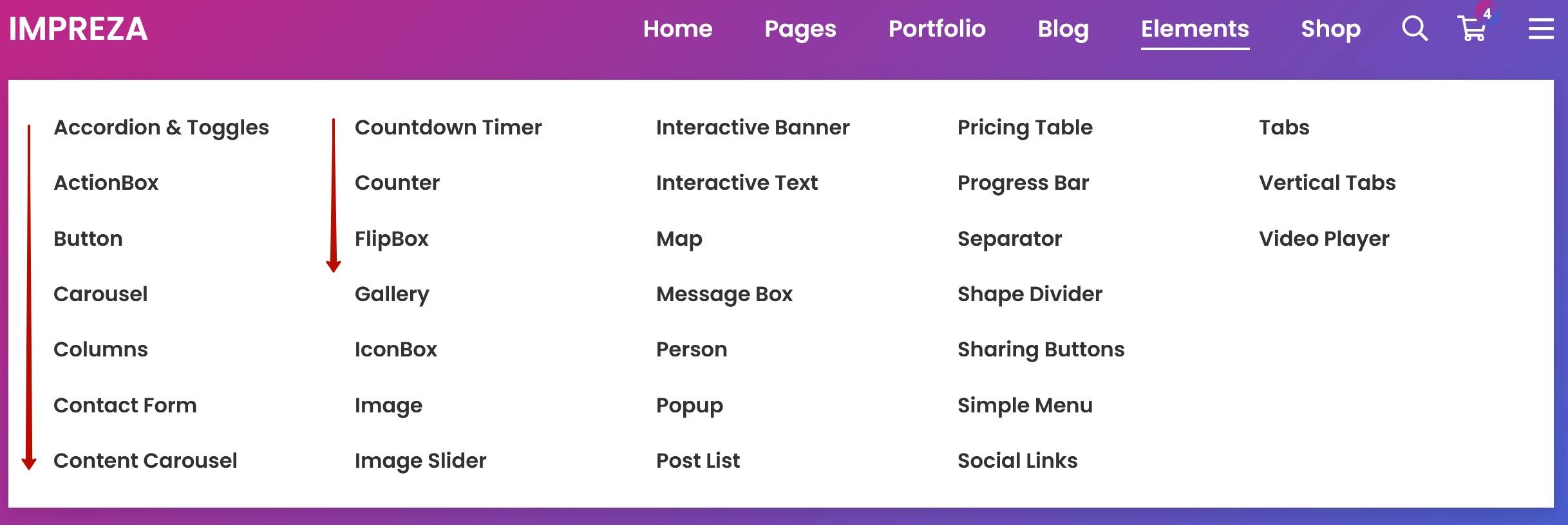Open the shopping cart icon
The width and height of the screenshot is (1568, 525).
(x=1472, y=30)
